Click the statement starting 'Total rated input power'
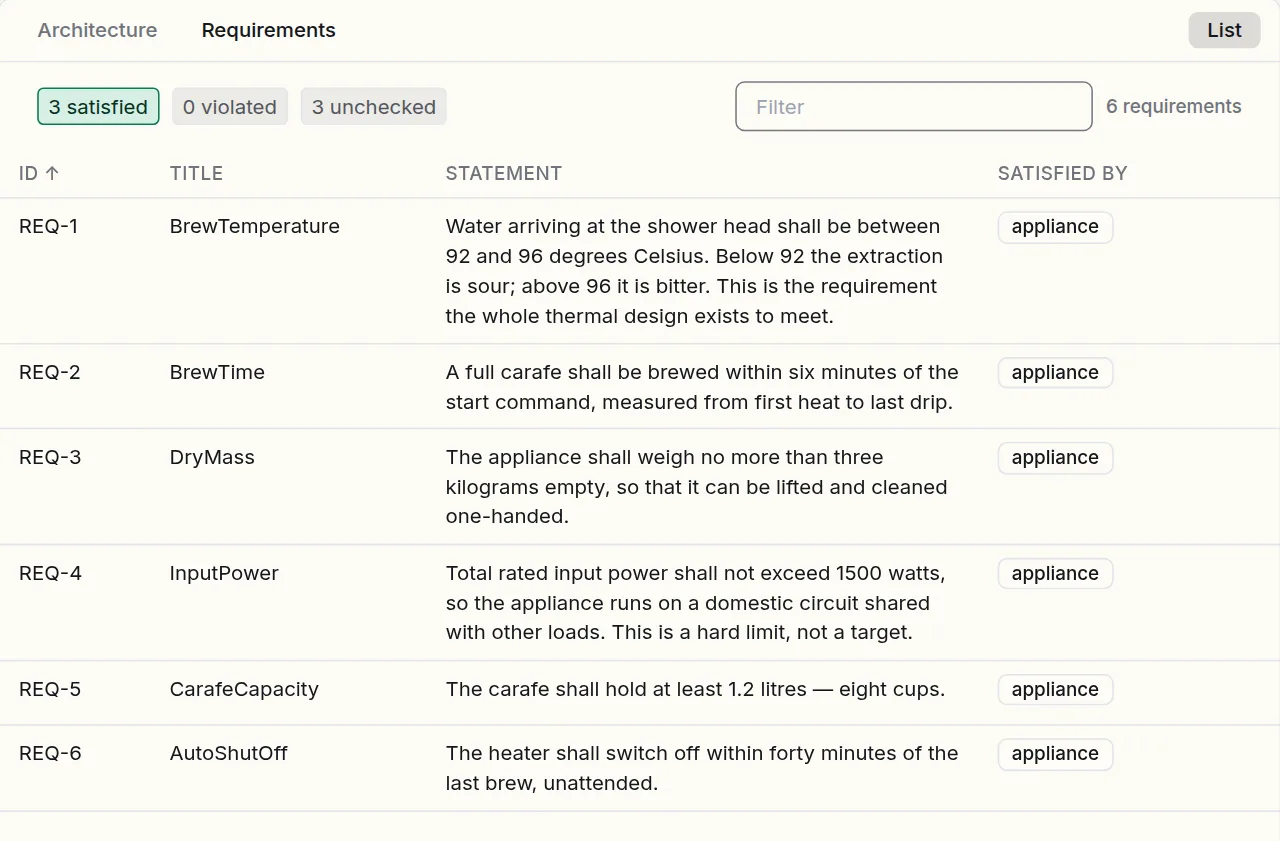 [696, 603]
